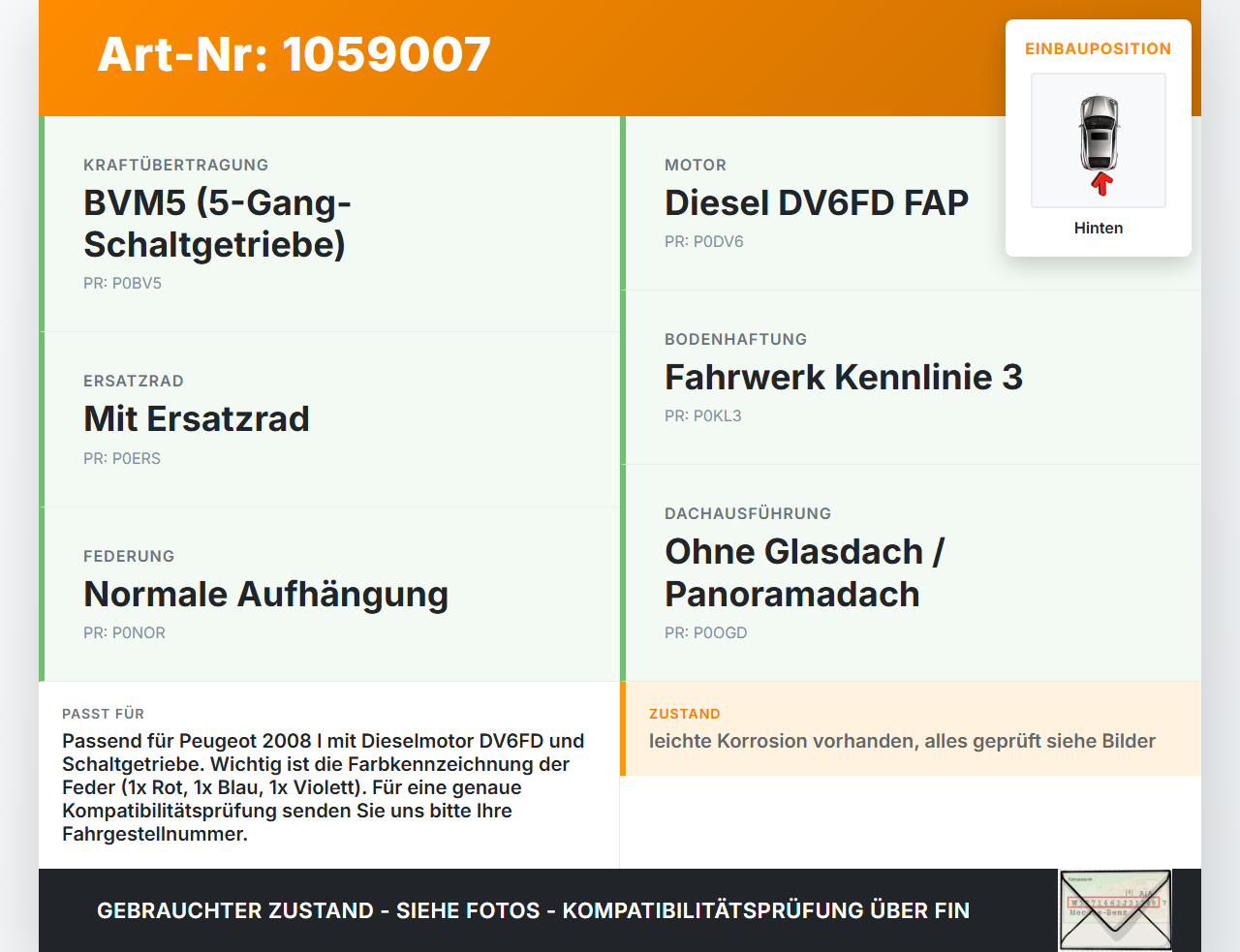Select the Normale Aufhängung text

click(x=266, y=594)
